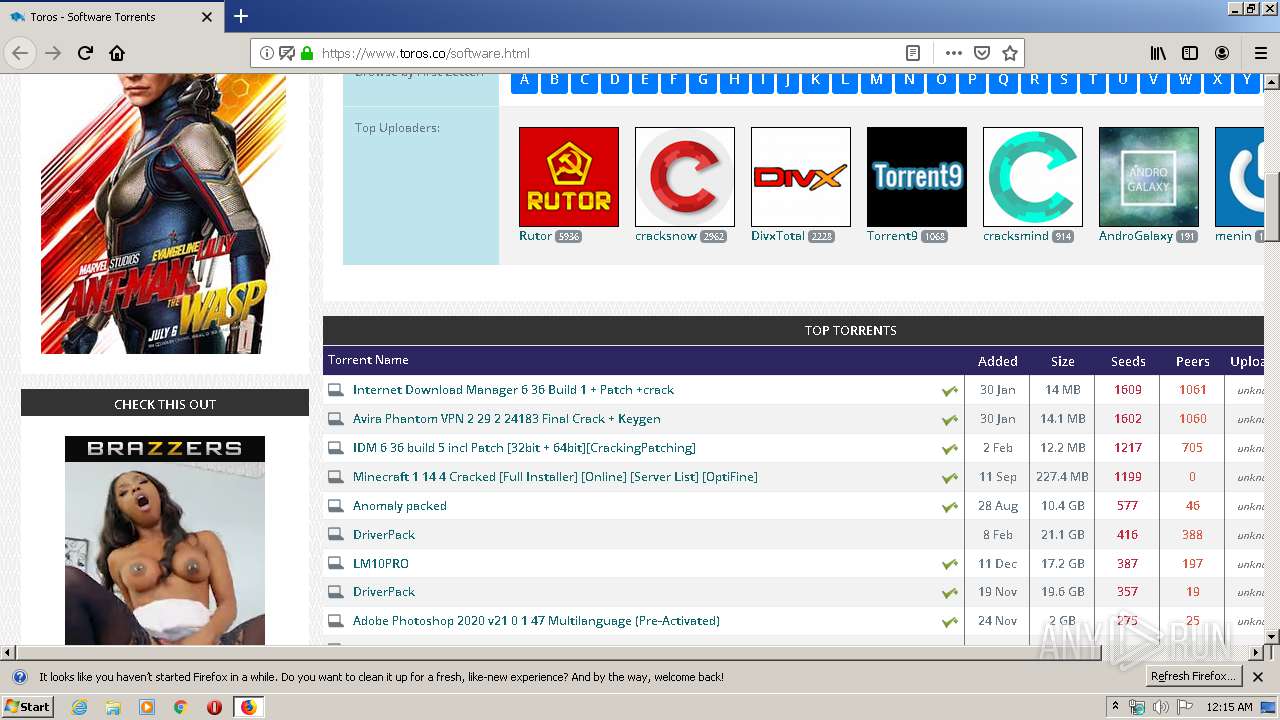Open Opera icon on the taskbar
1280x720 pixels.
[x=214, y=707]
